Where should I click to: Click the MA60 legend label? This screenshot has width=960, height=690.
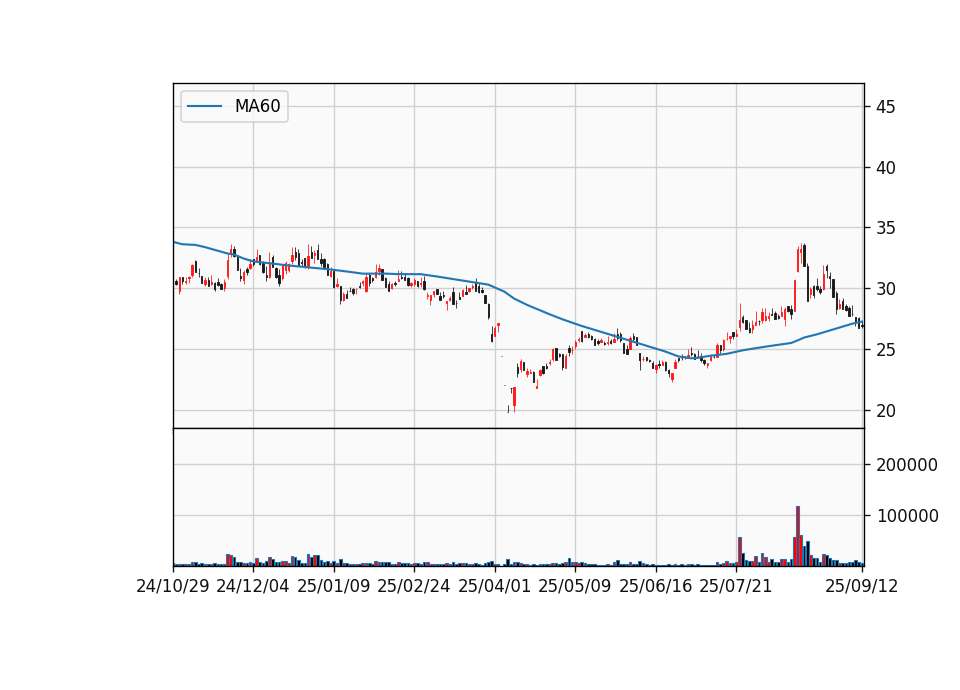coord(257,106)
